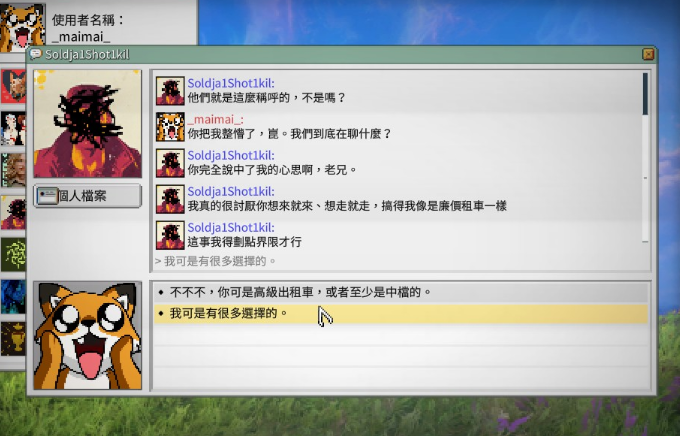Viewport: 680px width, 436px height.
Task: Open the dark-haired woman contact in sidebar
Action: click(x=13, y=128)
